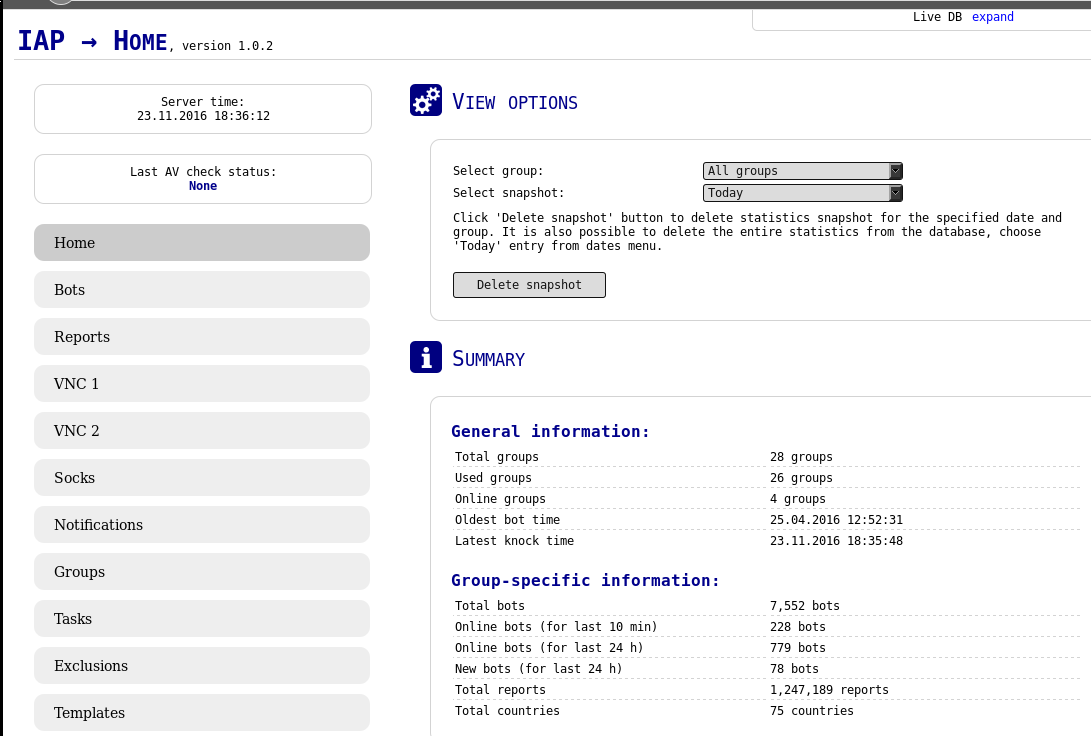Navigate to VNC 2
The image size is (1091, 736).
(x=202, y=431)
